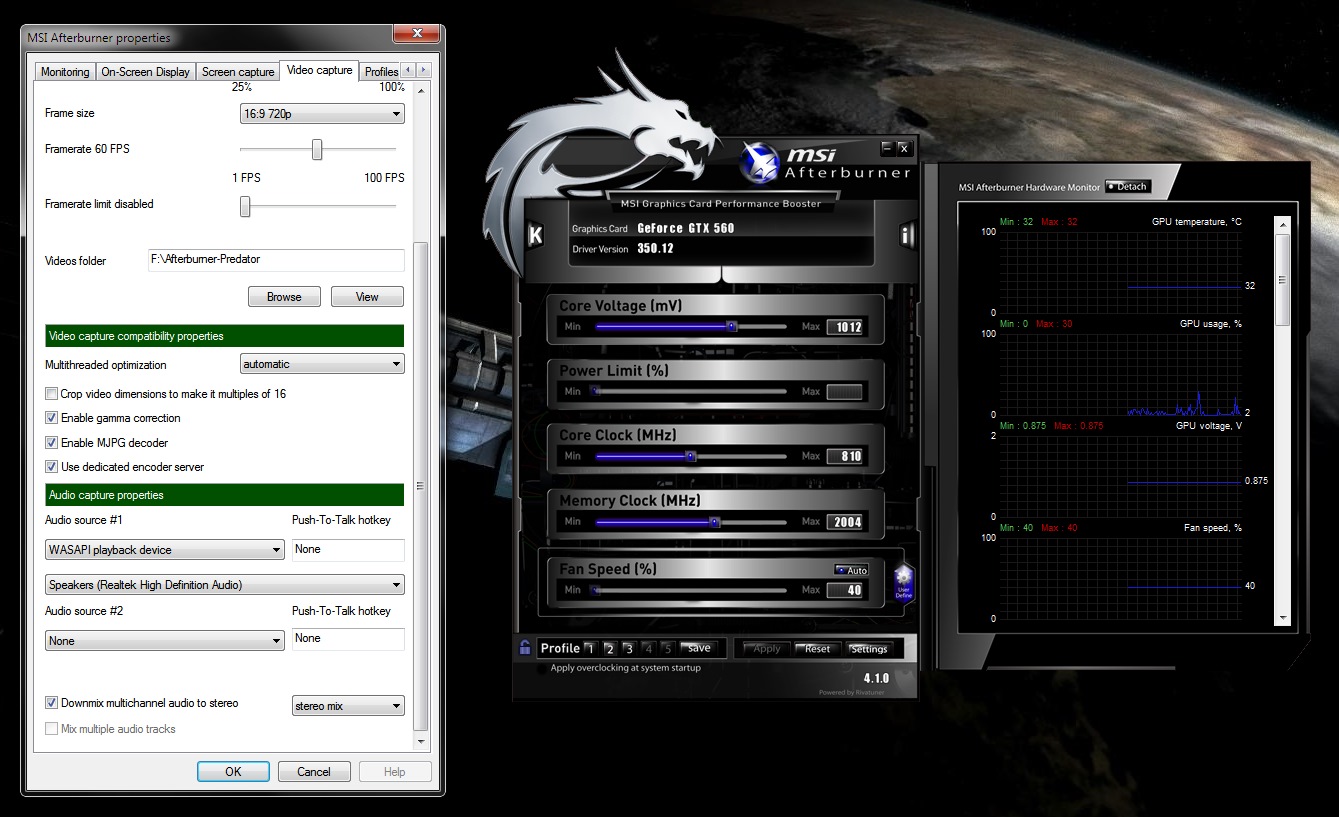Image resolution: width=1339 pixels, height=817 pixels.
Task: Click the Core Voltage slider handle
Action: [731, 326]
